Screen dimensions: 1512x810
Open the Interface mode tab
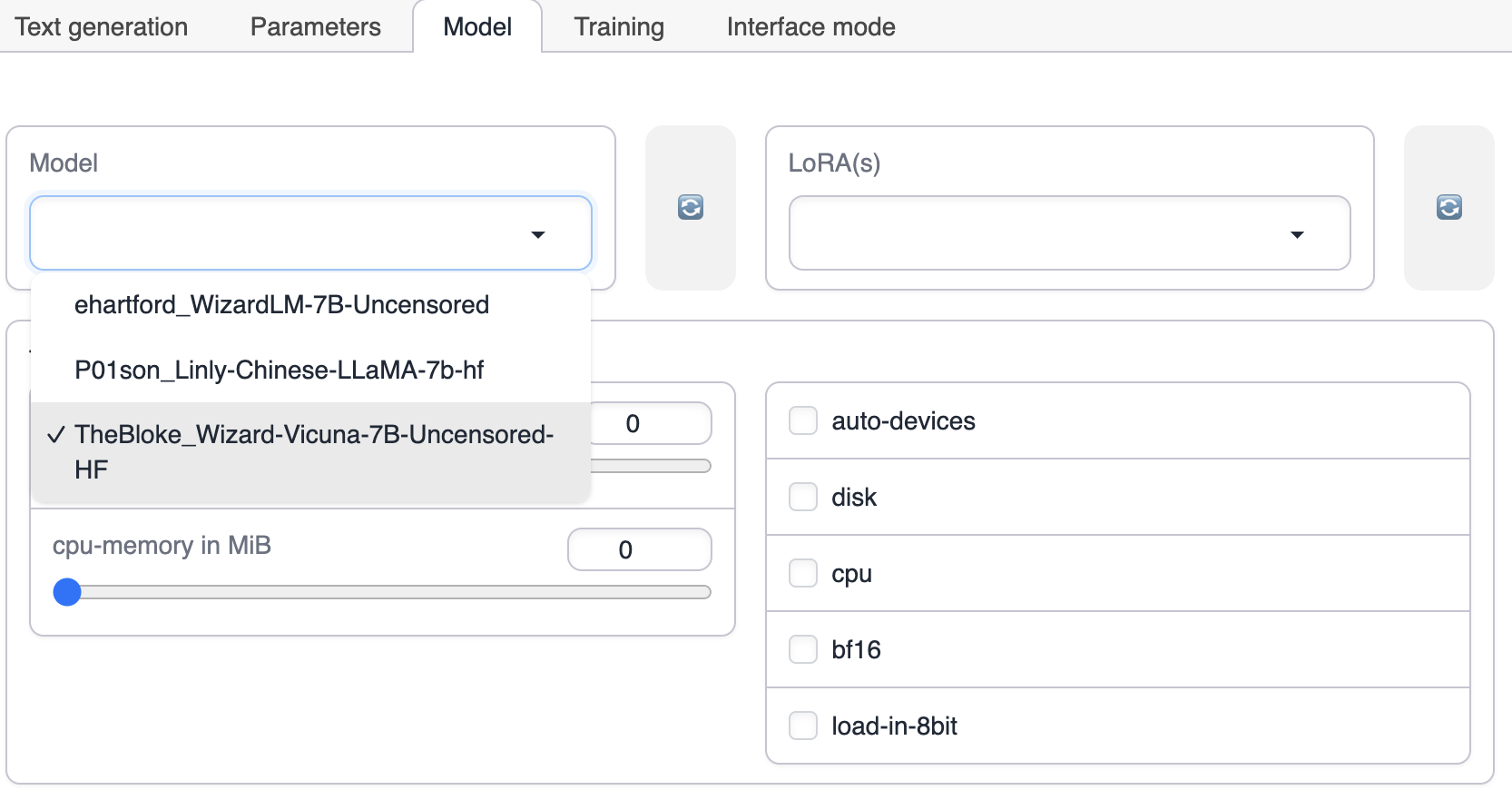pyautogui.click(x=810, y=26)
